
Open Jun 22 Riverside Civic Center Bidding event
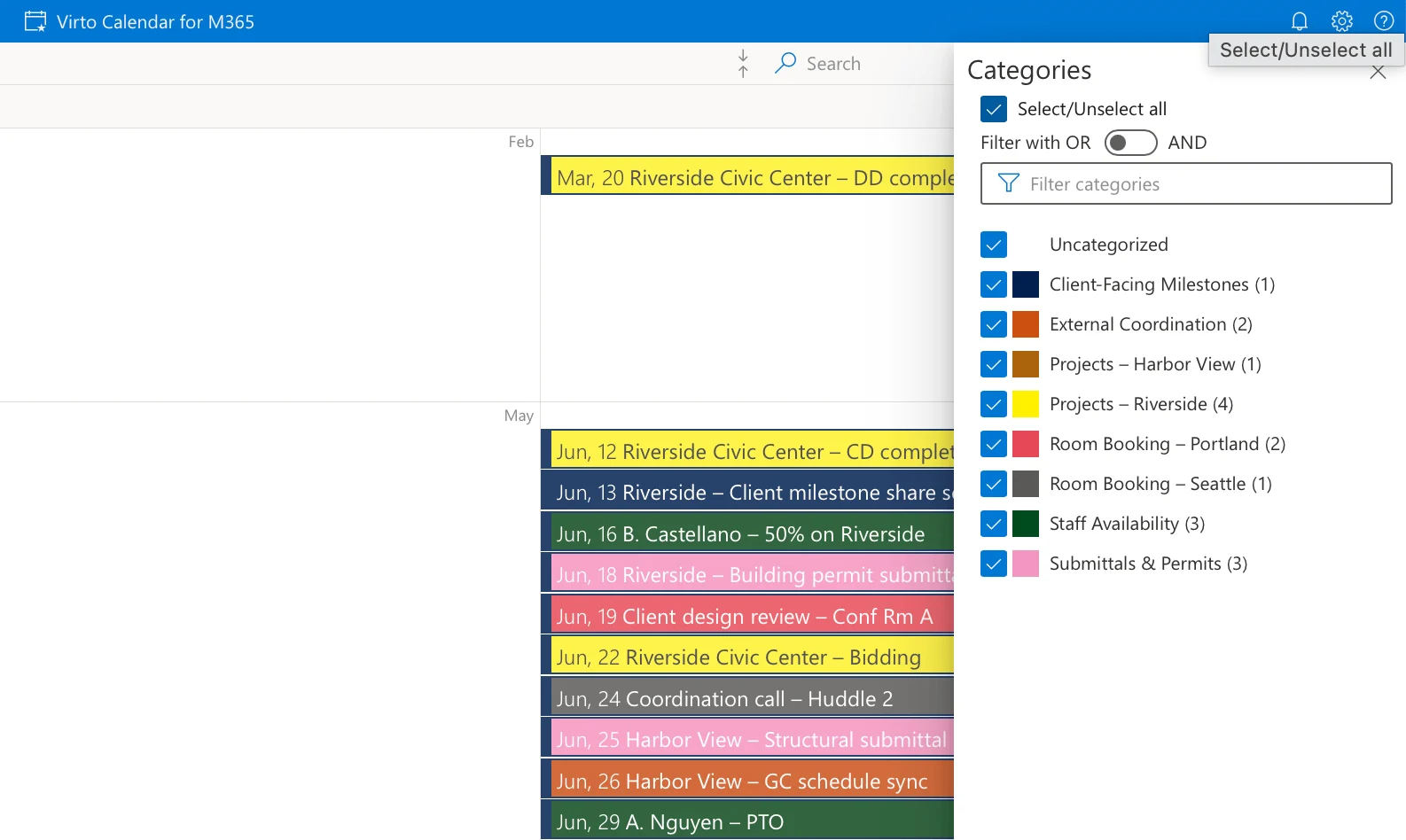[747, 656]
